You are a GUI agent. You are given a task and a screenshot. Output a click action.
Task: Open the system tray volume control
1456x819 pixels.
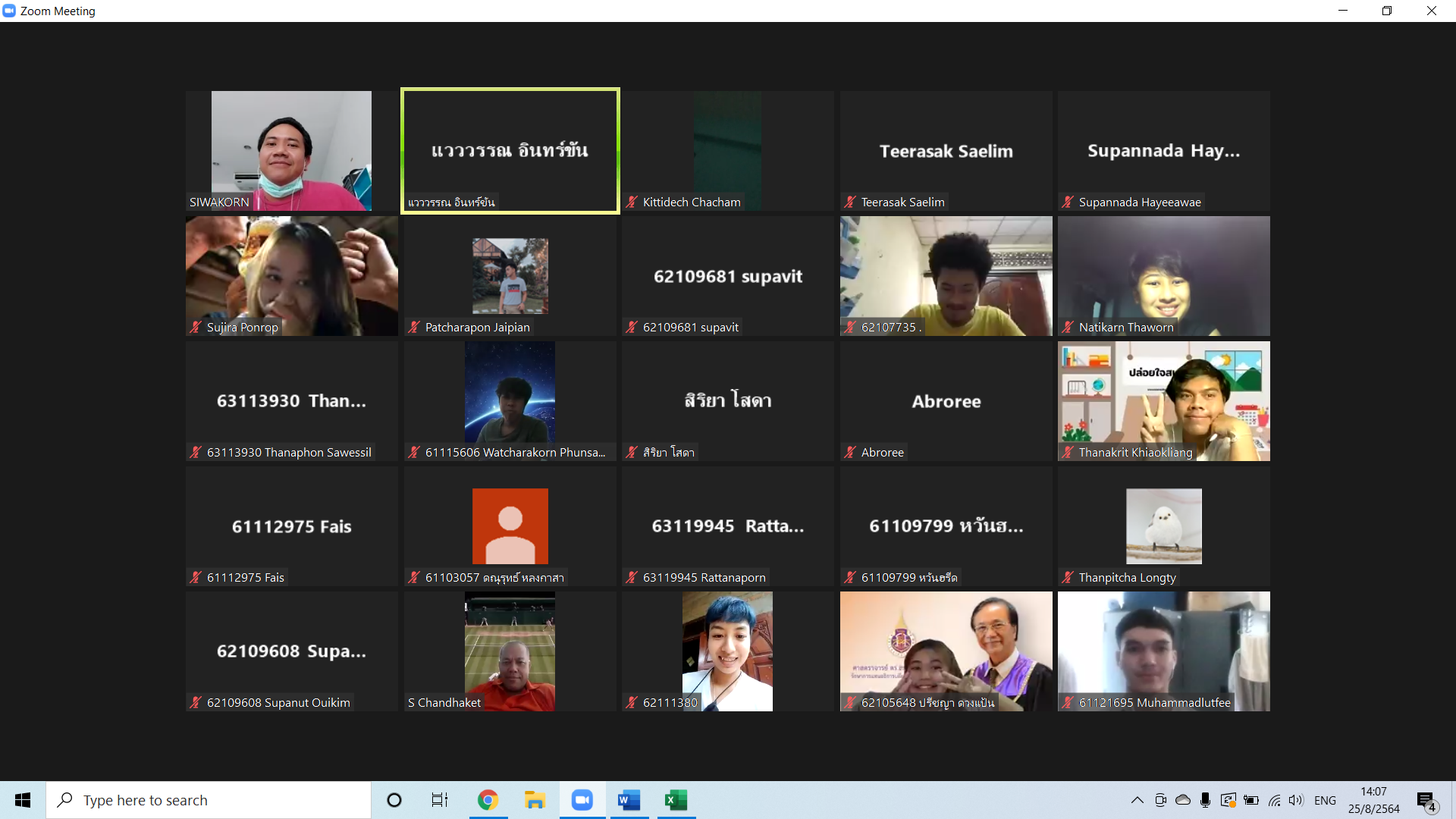point(1295,800)
